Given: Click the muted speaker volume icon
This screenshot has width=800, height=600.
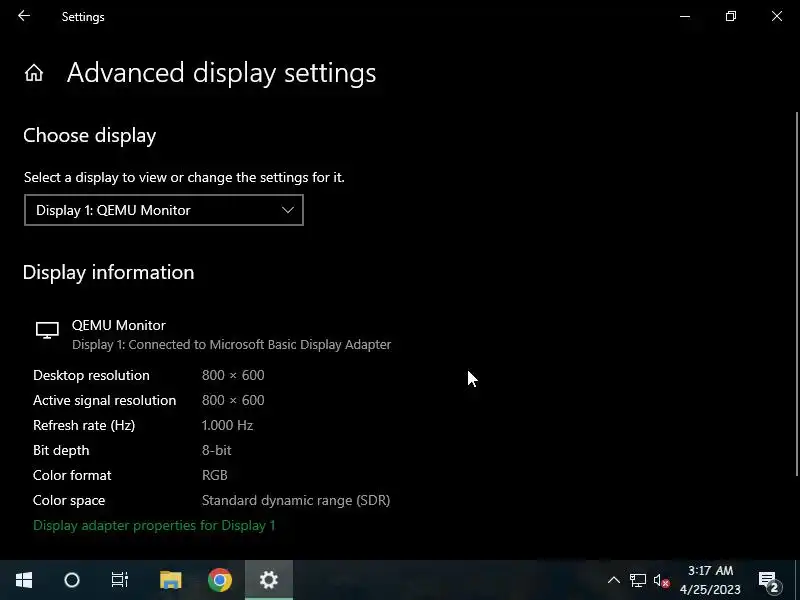Looking at the screenshot, I should pos(662,581).
